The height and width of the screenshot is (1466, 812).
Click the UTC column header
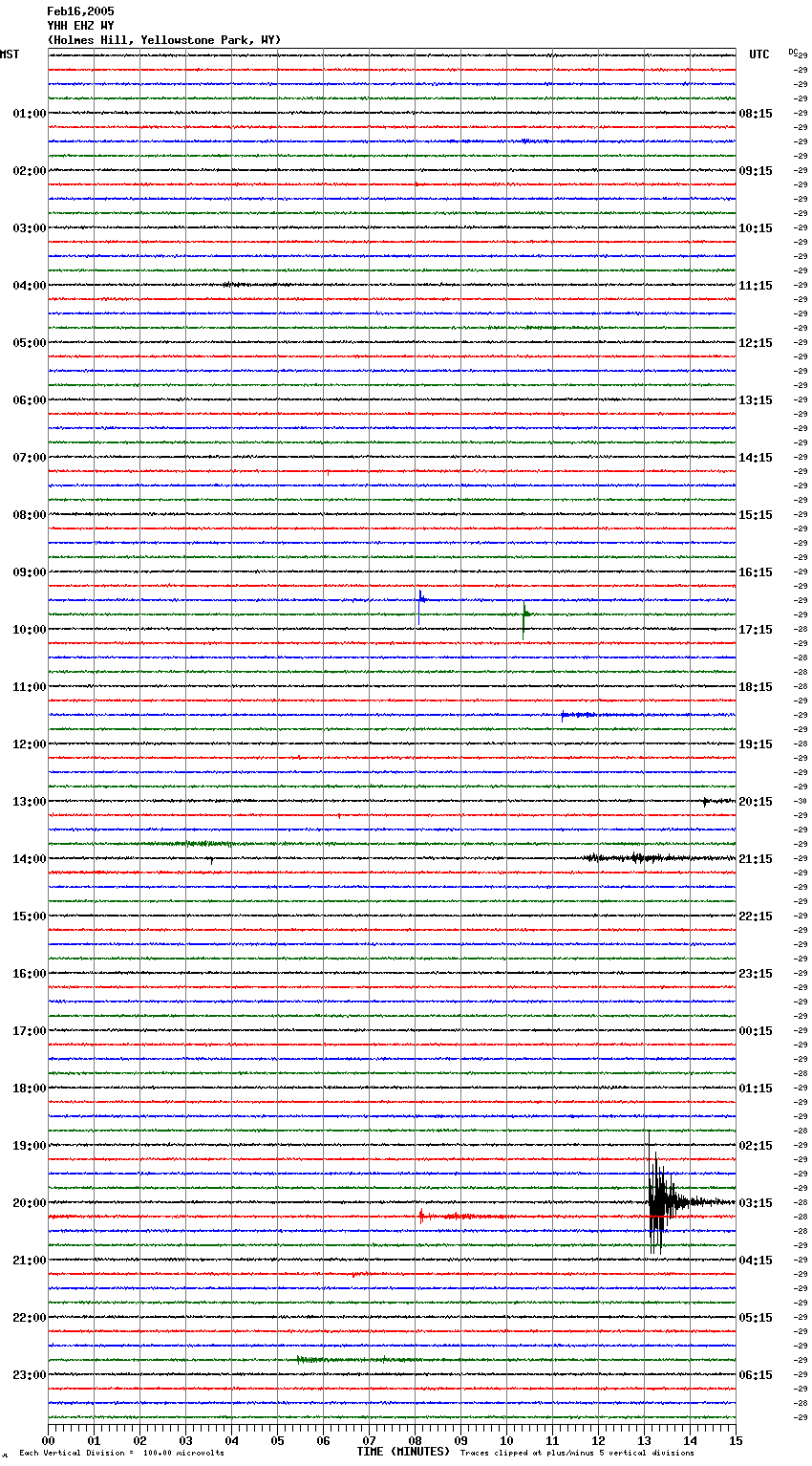click(x=759, y=54)
